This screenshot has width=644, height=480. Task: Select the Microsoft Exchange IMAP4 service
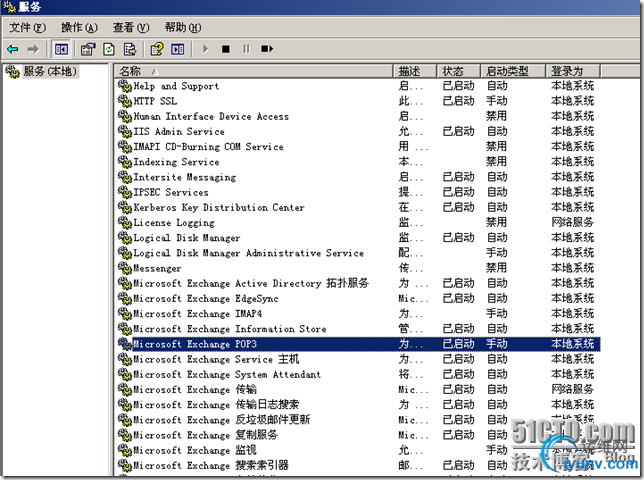198,314
